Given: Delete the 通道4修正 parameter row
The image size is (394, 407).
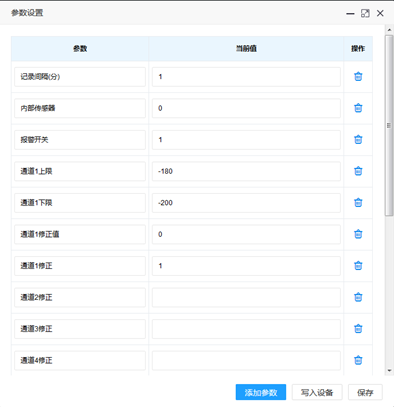Looking at the screenshot, I should [x=358, y=360].
